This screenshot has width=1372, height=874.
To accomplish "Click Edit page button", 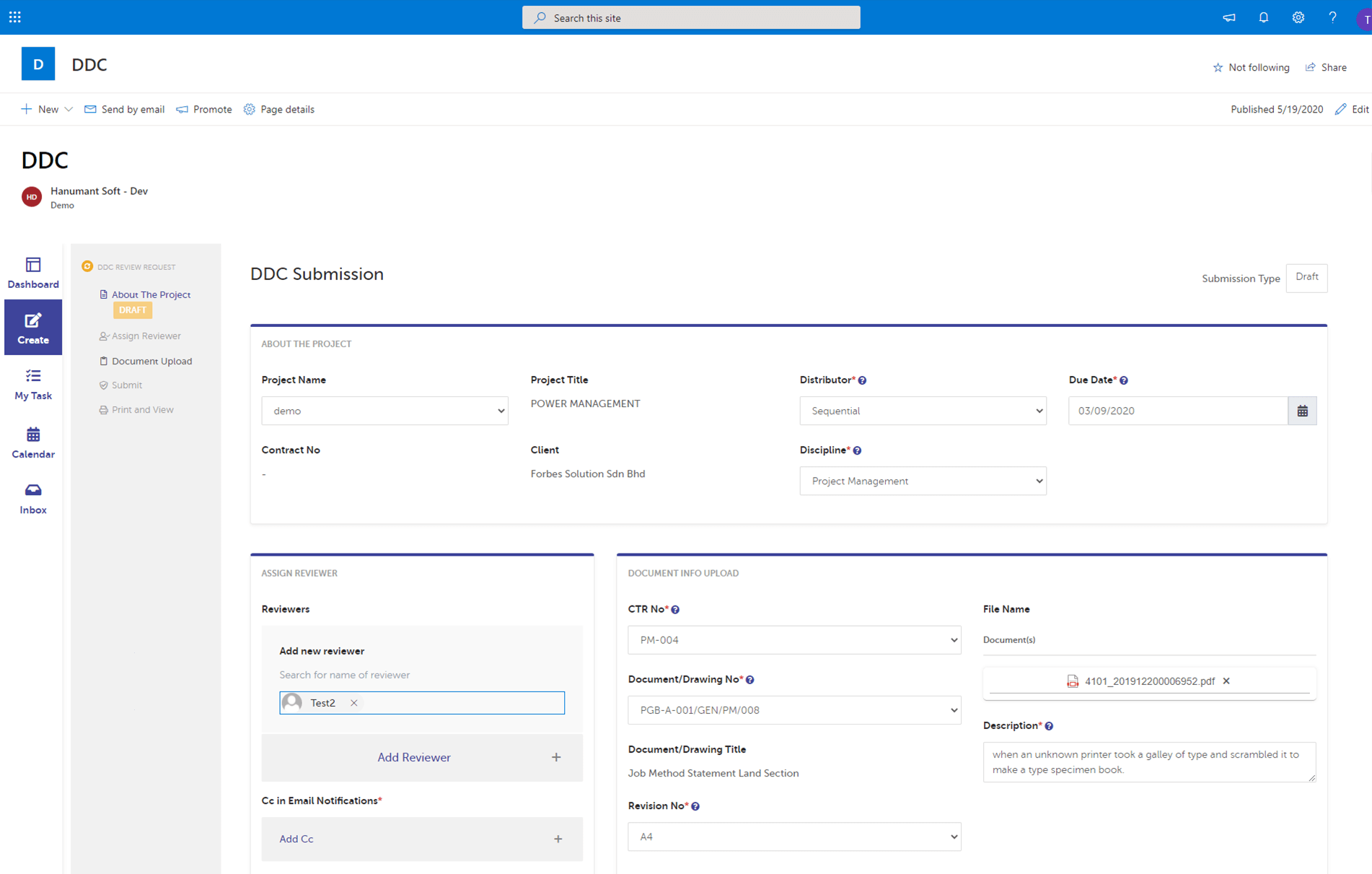I will click(1352, 110).
